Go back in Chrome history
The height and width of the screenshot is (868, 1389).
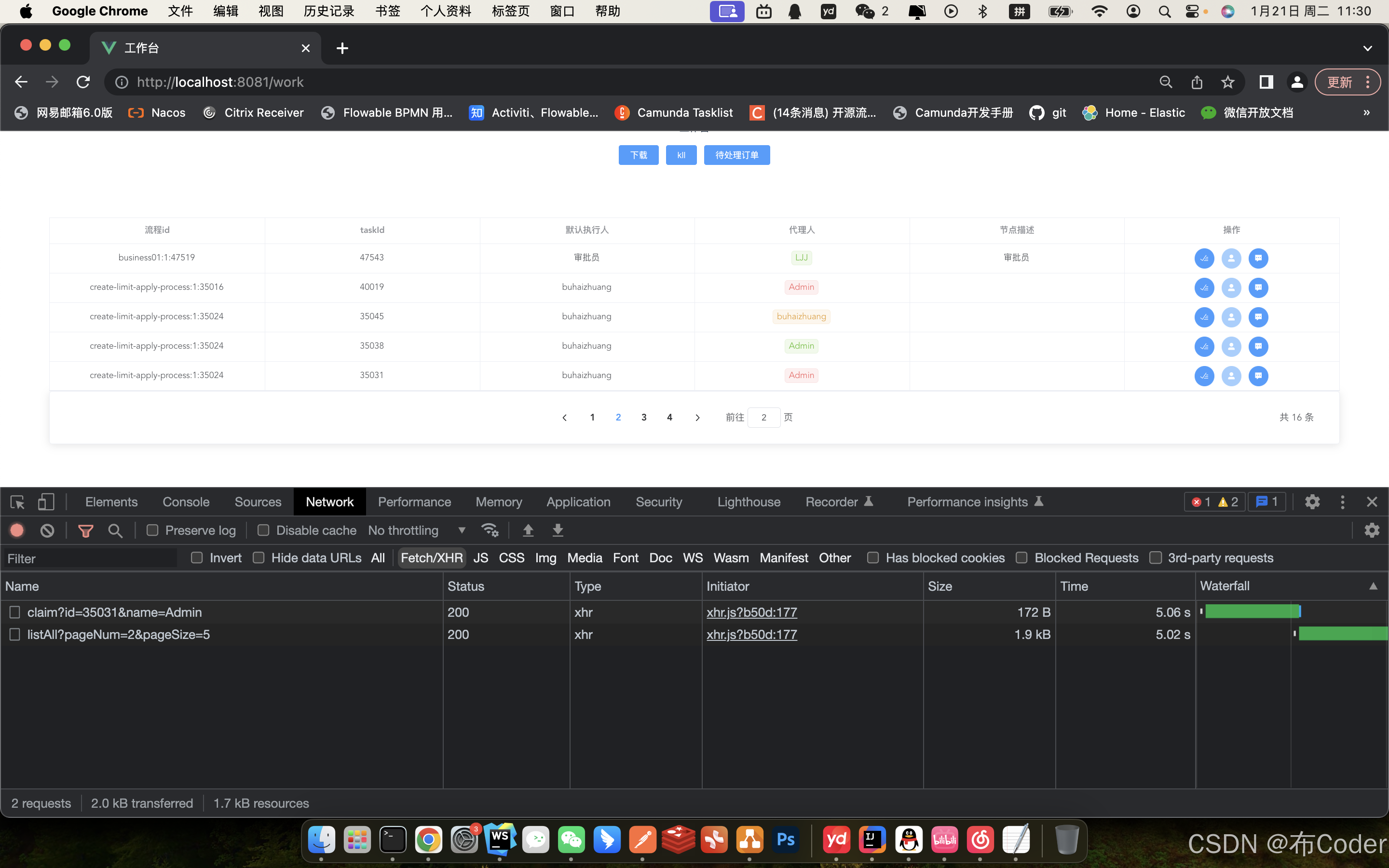coord(21,82)
